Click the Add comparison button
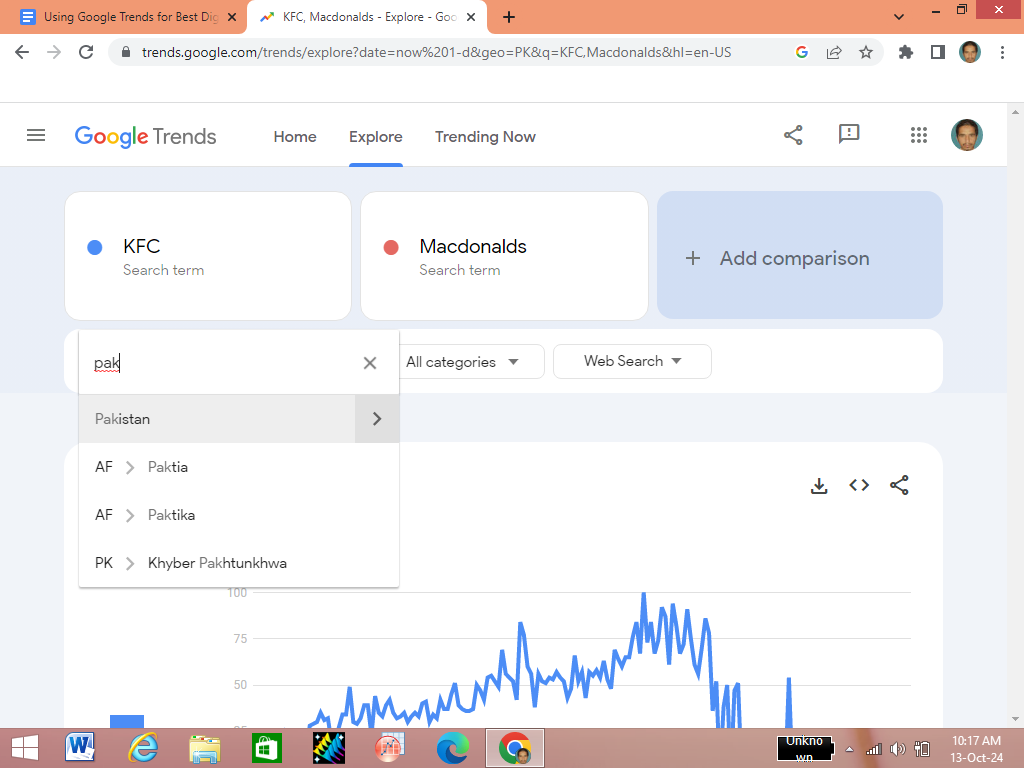The width and height of the screenshot is (1024, 768). click(x=800, y=255)
